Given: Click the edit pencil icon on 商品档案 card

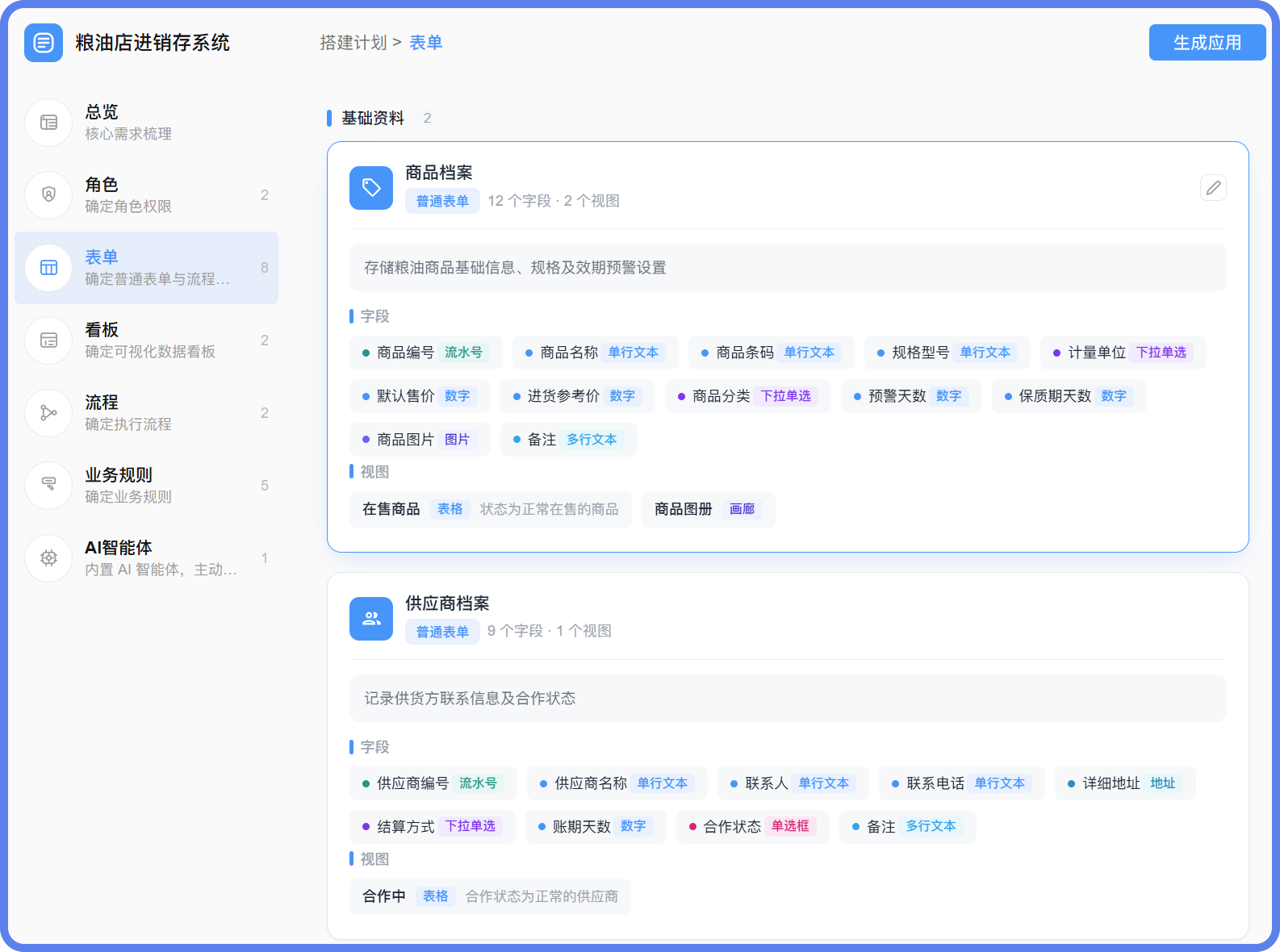Looking at the screenshot, I should pyautogui.click(x=1213, y=188).
